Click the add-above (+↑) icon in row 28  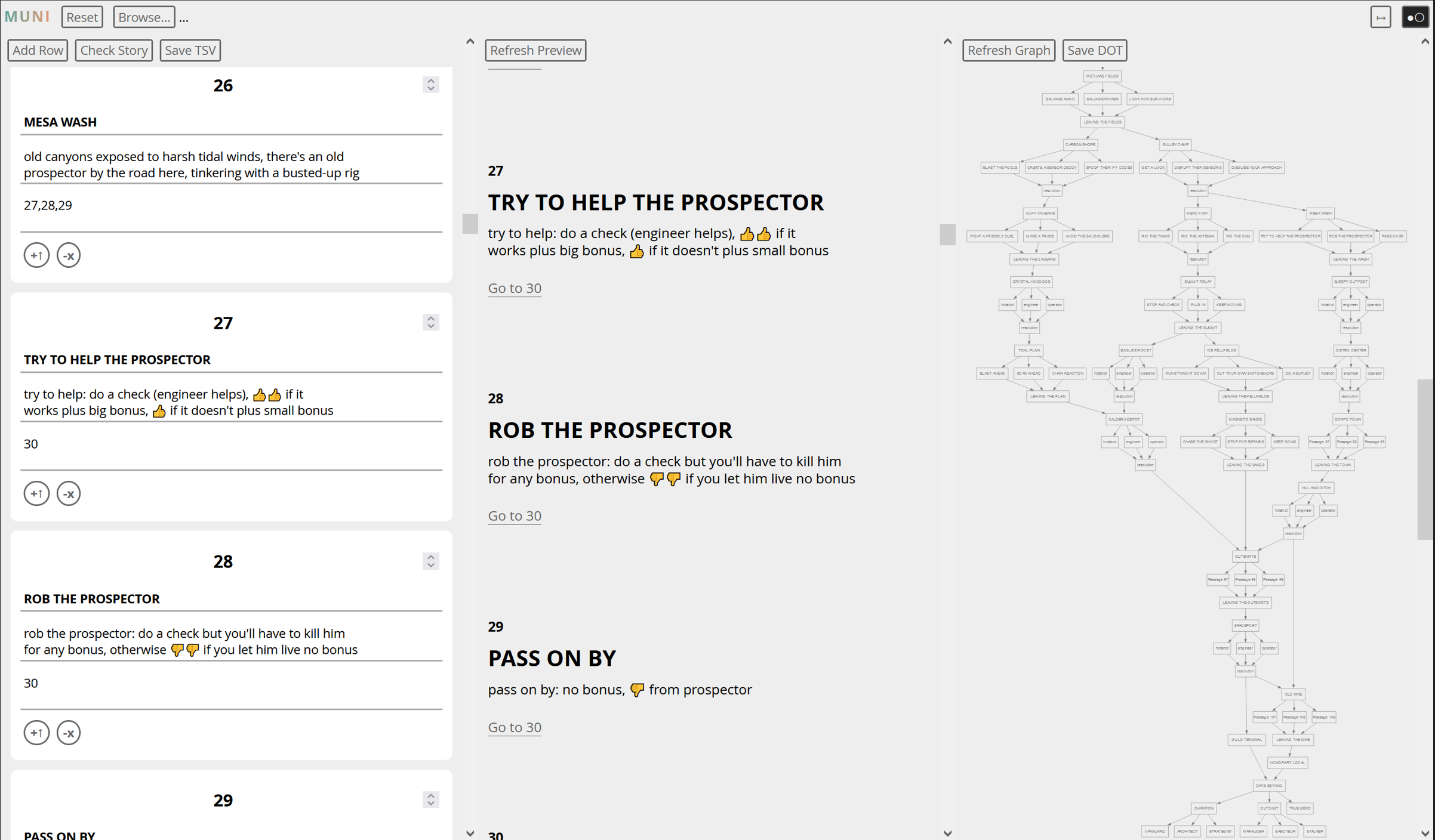pyautogui.click(x=36, y=733)
